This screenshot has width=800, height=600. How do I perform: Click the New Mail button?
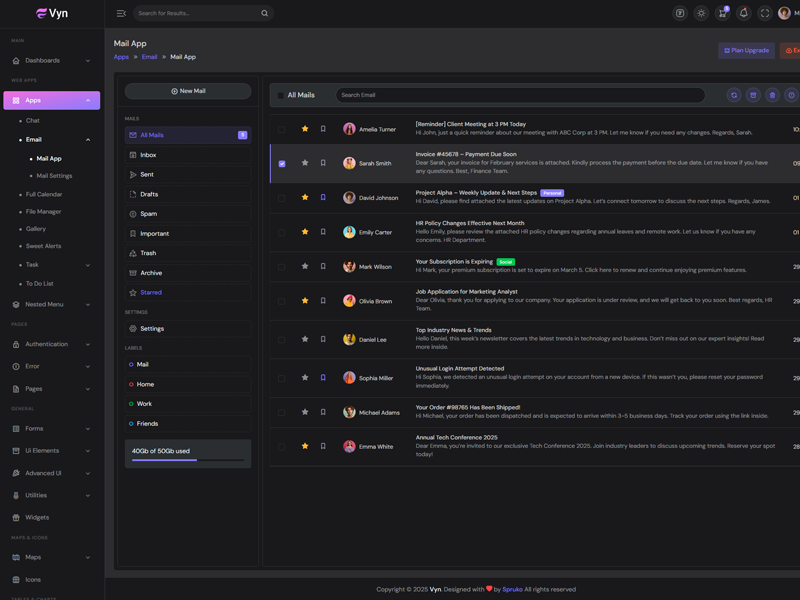coord(188,91)
